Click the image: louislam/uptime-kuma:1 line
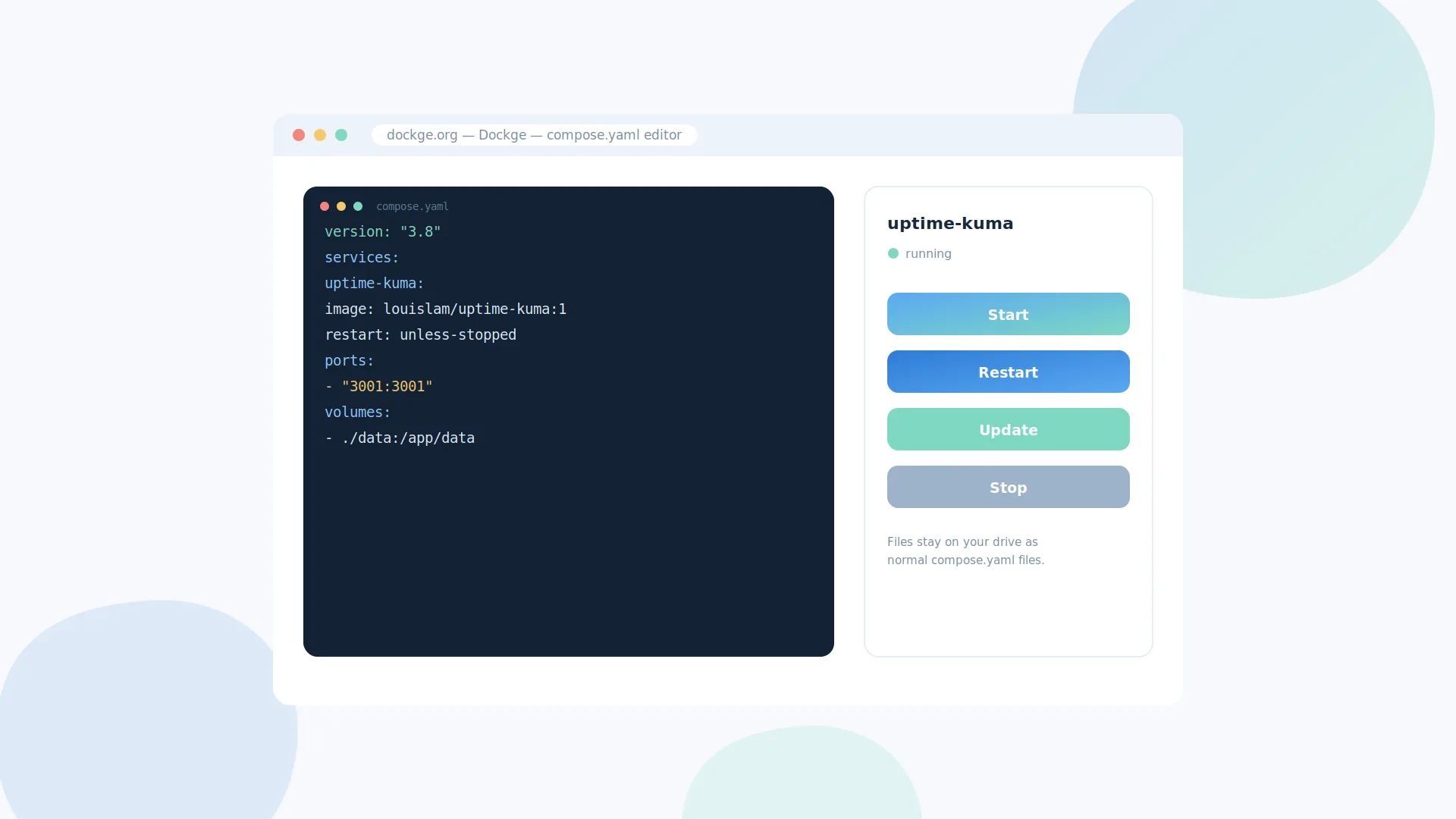The width and height of the screenshot is (1456, 819). pyautogui.click(x=446, y=309)
